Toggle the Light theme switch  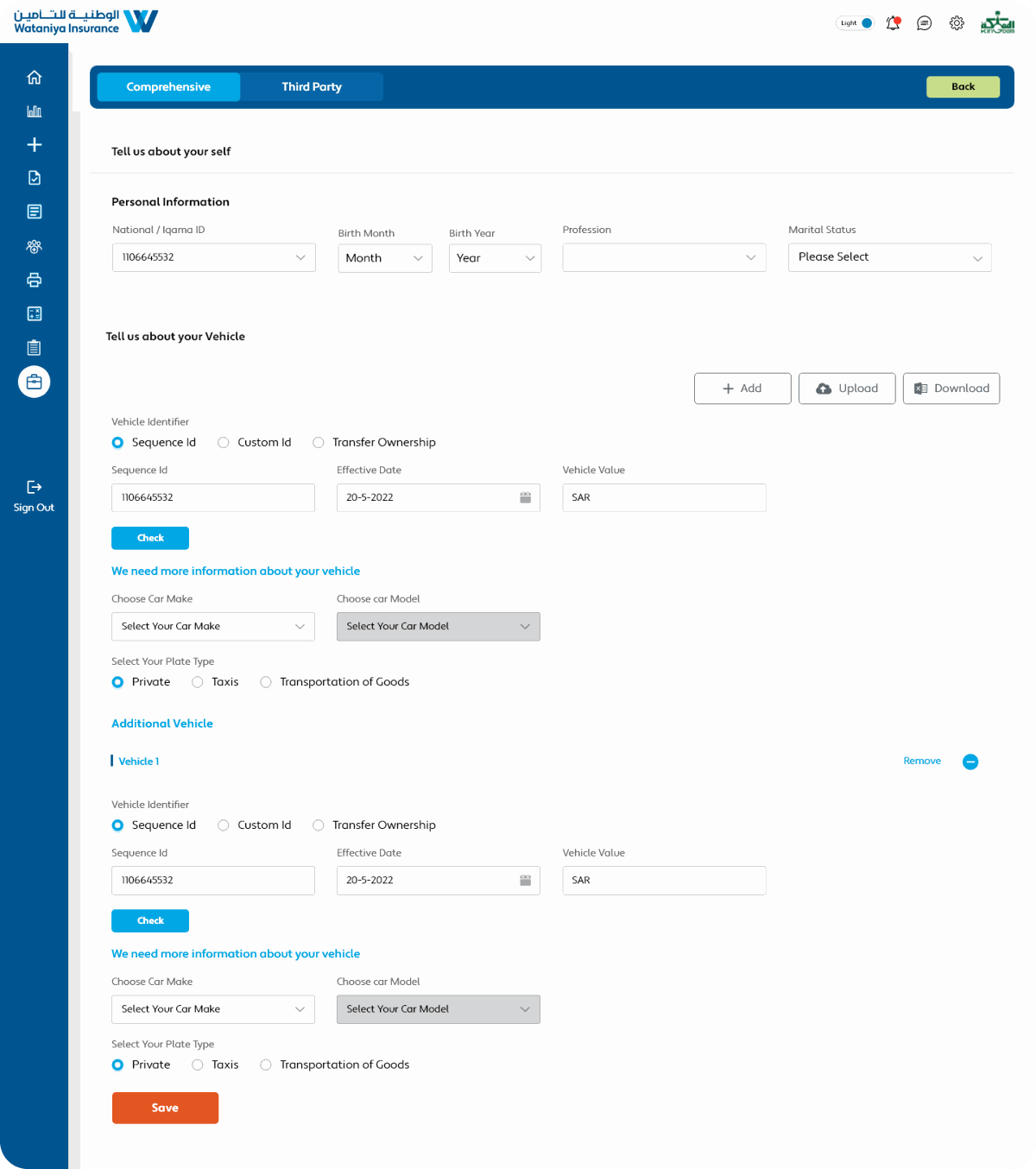[856, 23]
